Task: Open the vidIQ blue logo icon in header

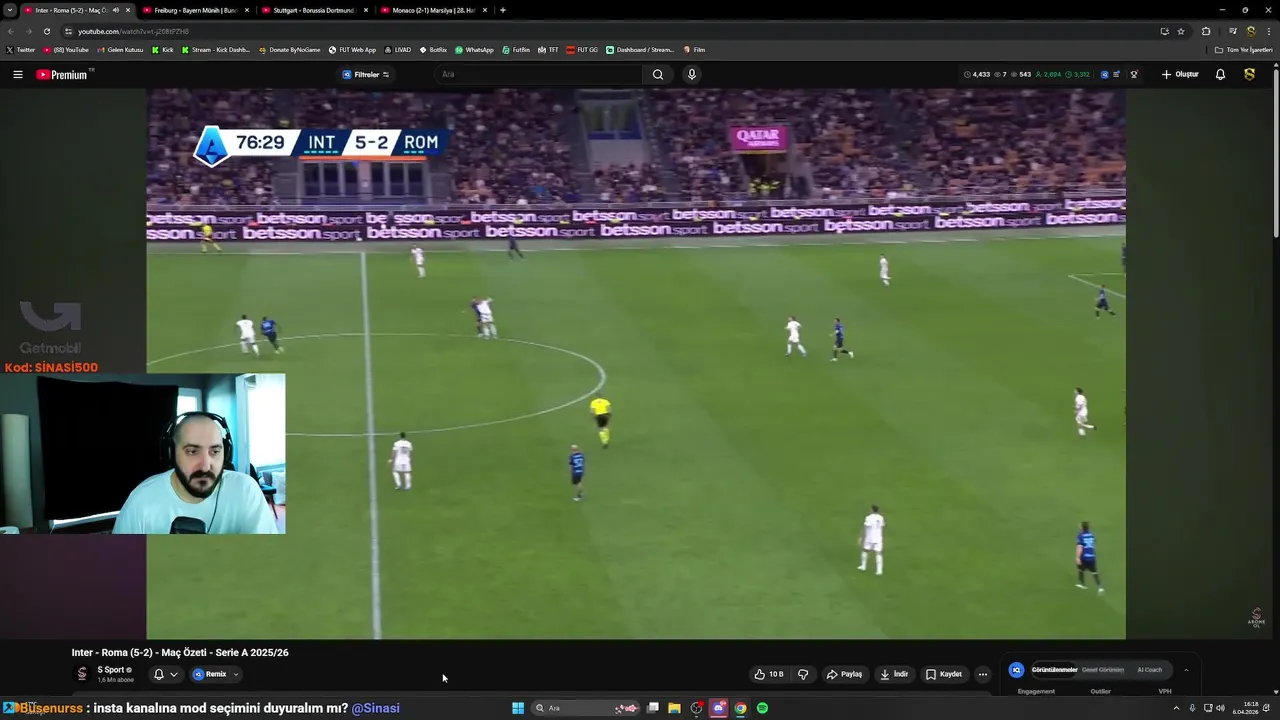Action: click(1105, 74)
